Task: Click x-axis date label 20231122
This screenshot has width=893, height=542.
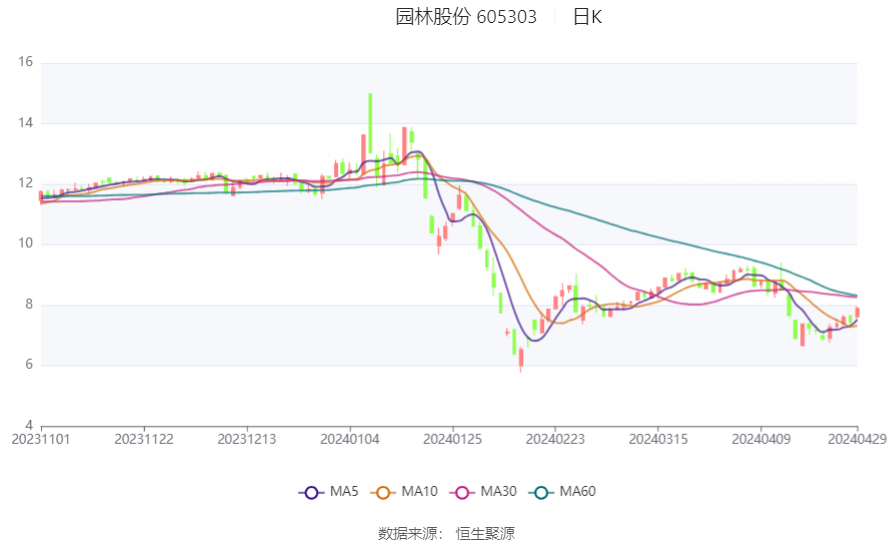Action: (144, 440)
